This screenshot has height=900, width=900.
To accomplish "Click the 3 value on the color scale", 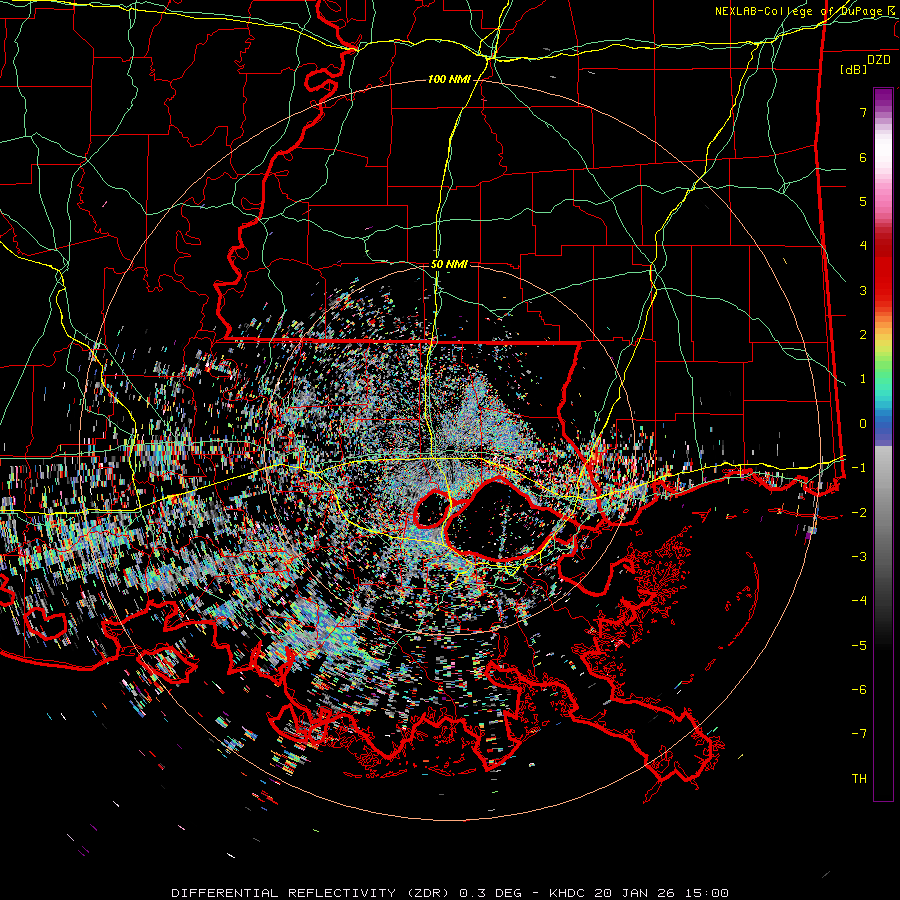I will tap(863, 290).
